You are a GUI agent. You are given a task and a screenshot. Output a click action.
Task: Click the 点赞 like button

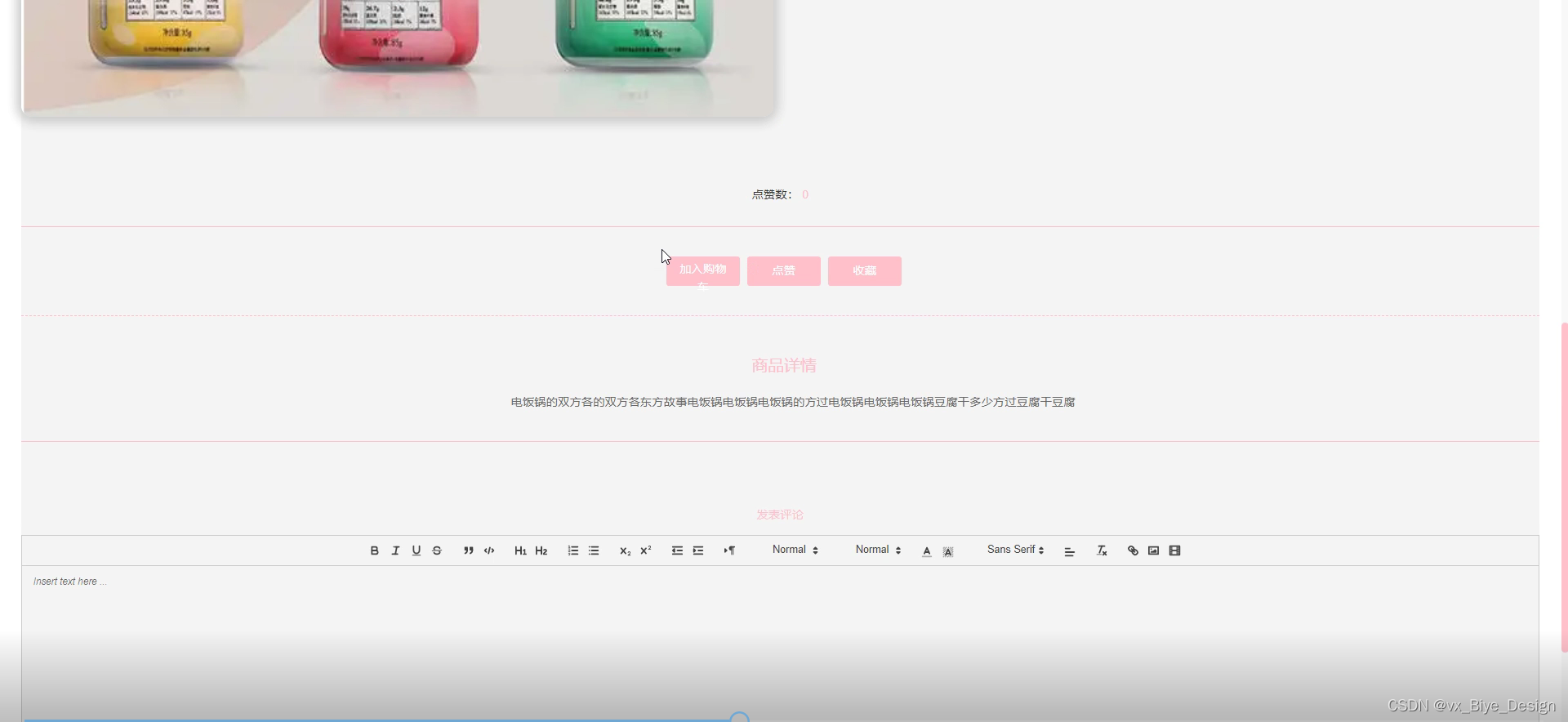click(x=784, y=271)
